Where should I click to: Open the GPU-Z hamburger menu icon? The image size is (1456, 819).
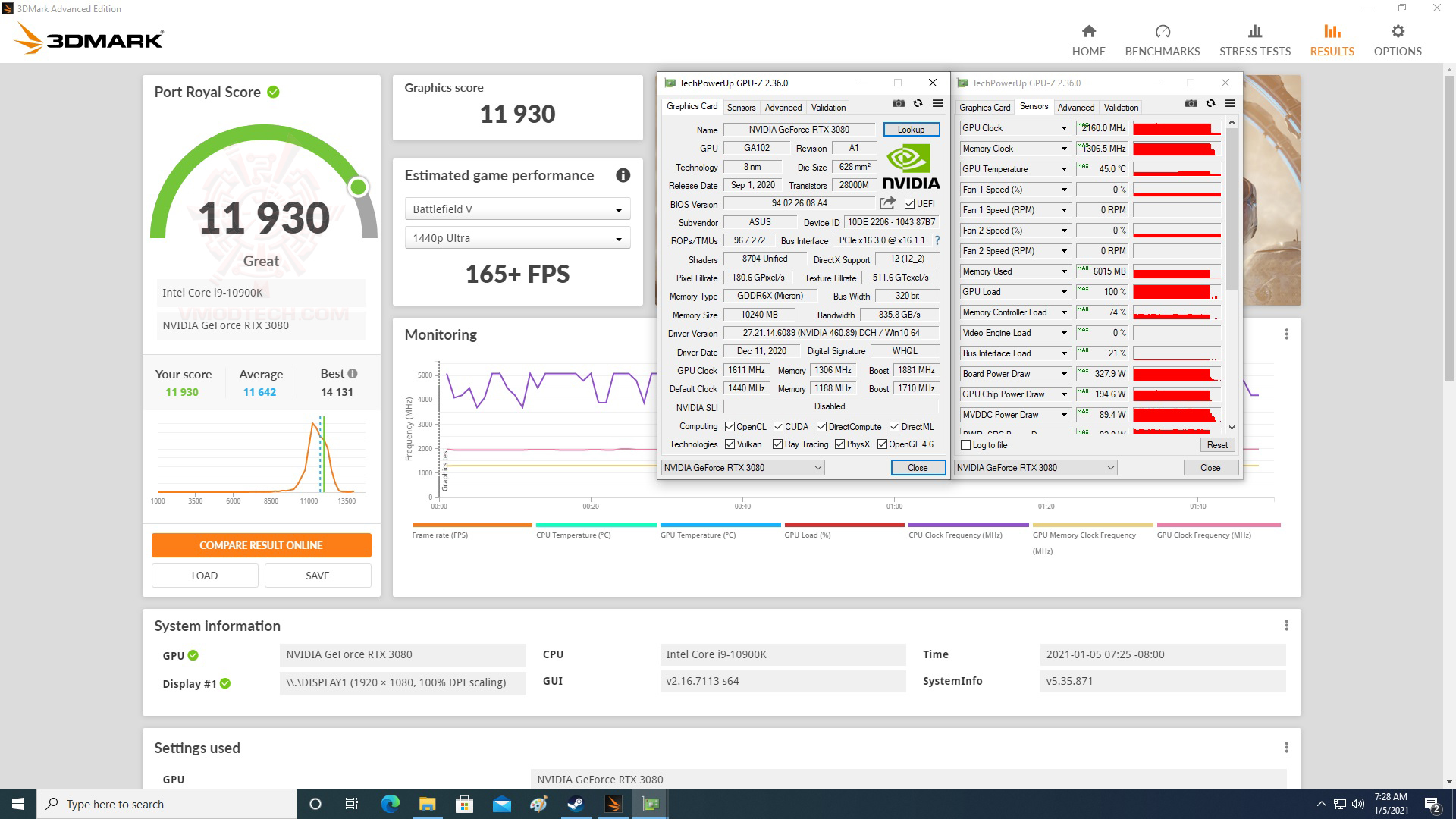(938, 104)
